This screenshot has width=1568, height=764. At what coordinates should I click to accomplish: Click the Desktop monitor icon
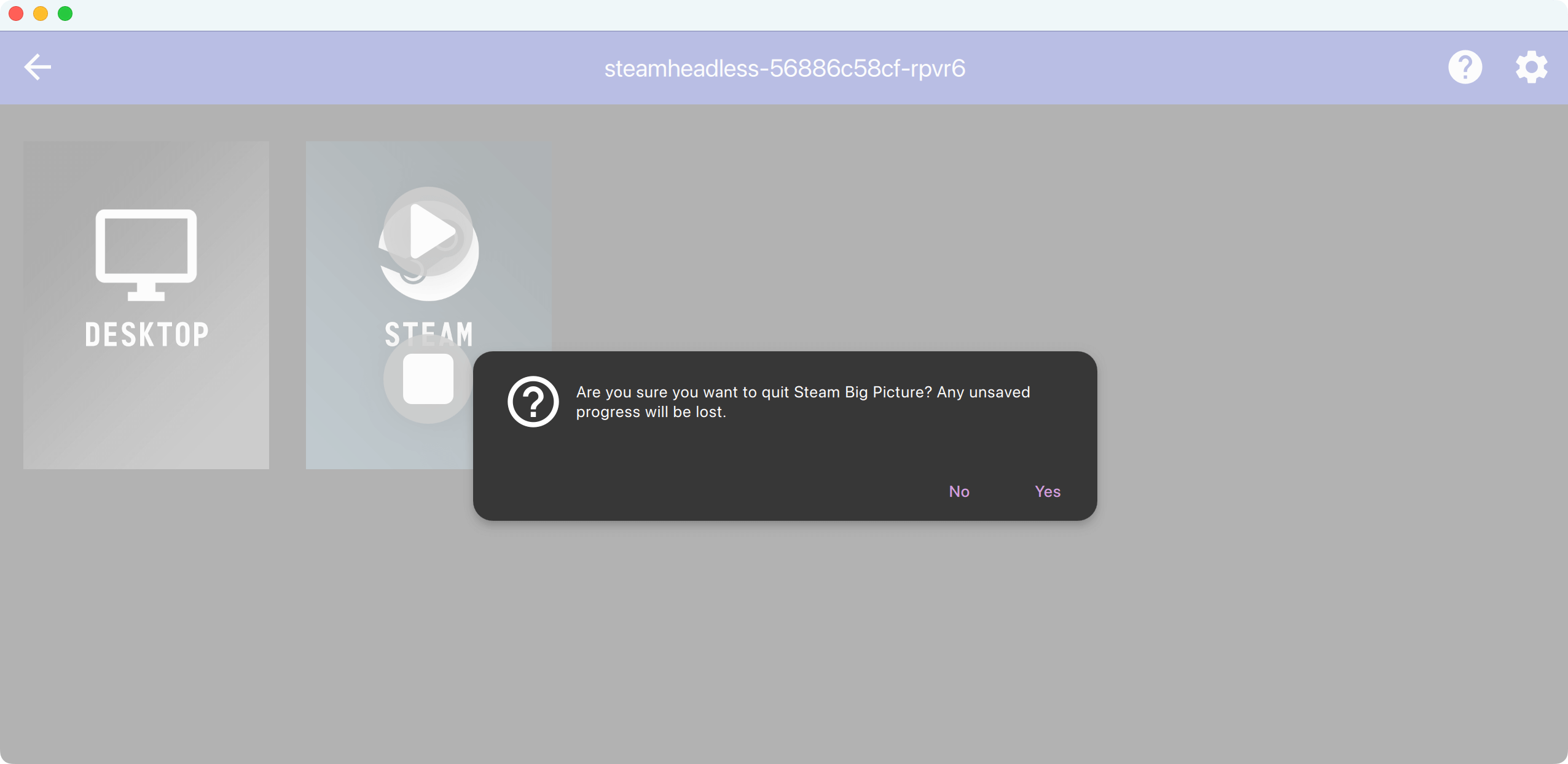(x=146, y=254)
